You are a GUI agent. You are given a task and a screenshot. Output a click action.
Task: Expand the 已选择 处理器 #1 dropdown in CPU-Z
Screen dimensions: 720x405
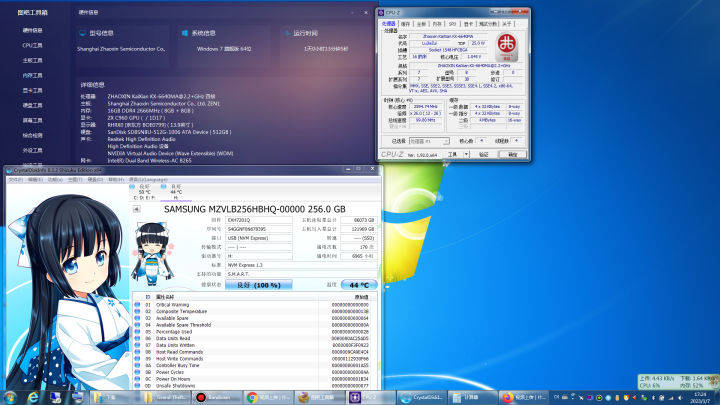point(429,141)
